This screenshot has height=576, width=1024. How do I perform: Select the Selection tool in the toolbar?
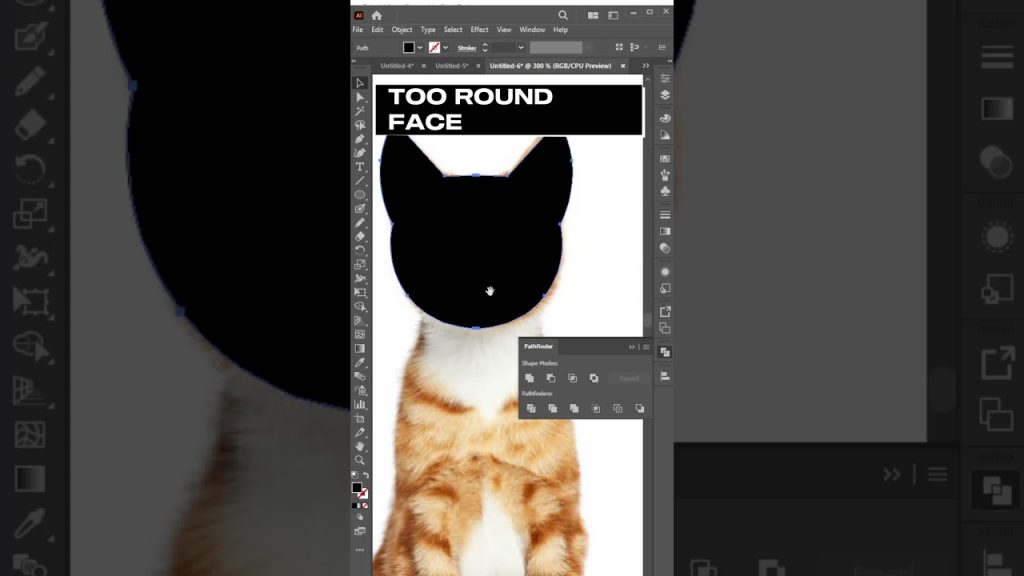coord(361,83)
